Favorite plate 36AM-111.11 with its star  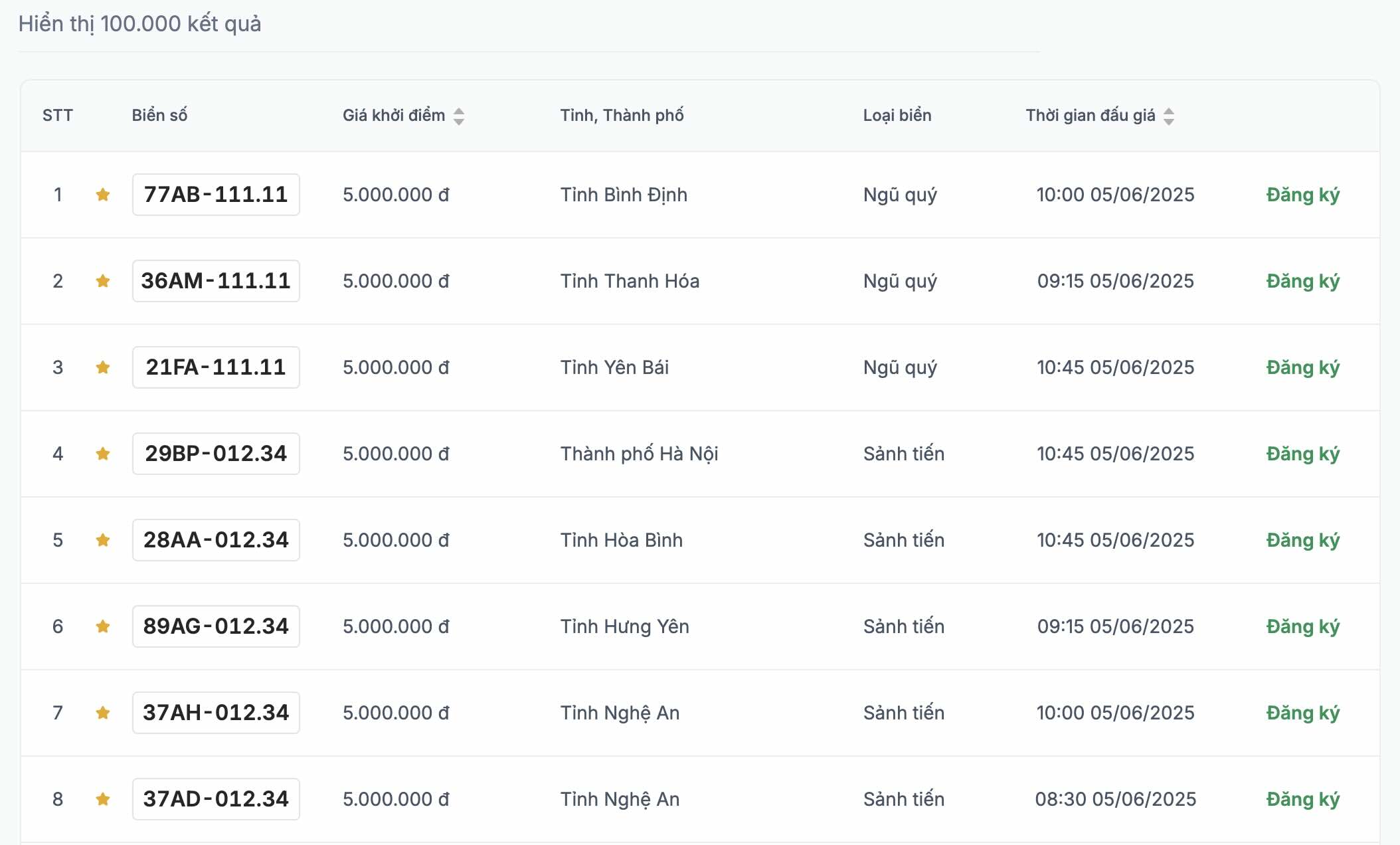pyautogui.click(x=103, y=281)
